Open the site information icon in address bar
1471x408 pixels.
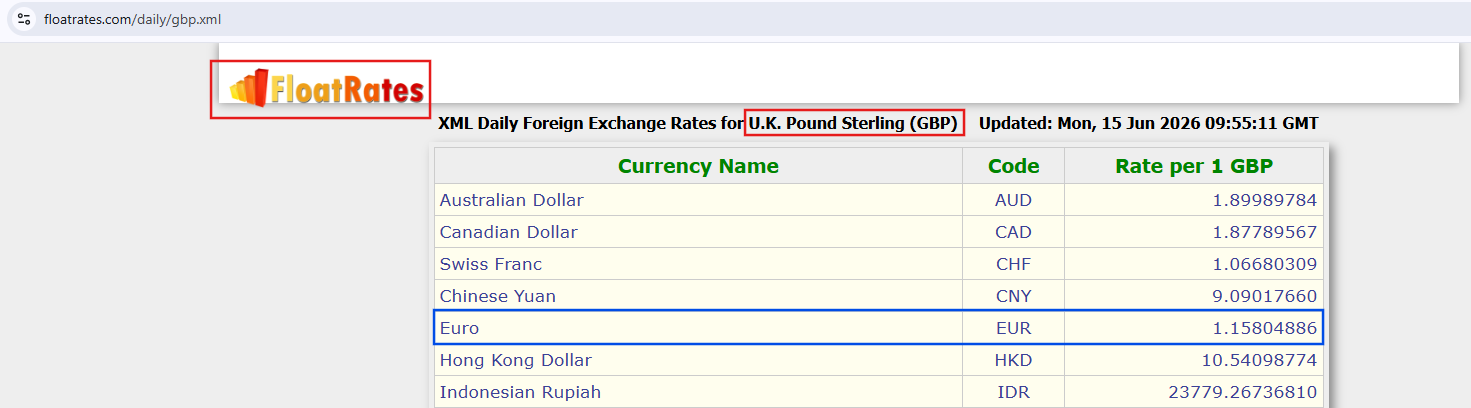pyautogui.click(x=24, y=19)
